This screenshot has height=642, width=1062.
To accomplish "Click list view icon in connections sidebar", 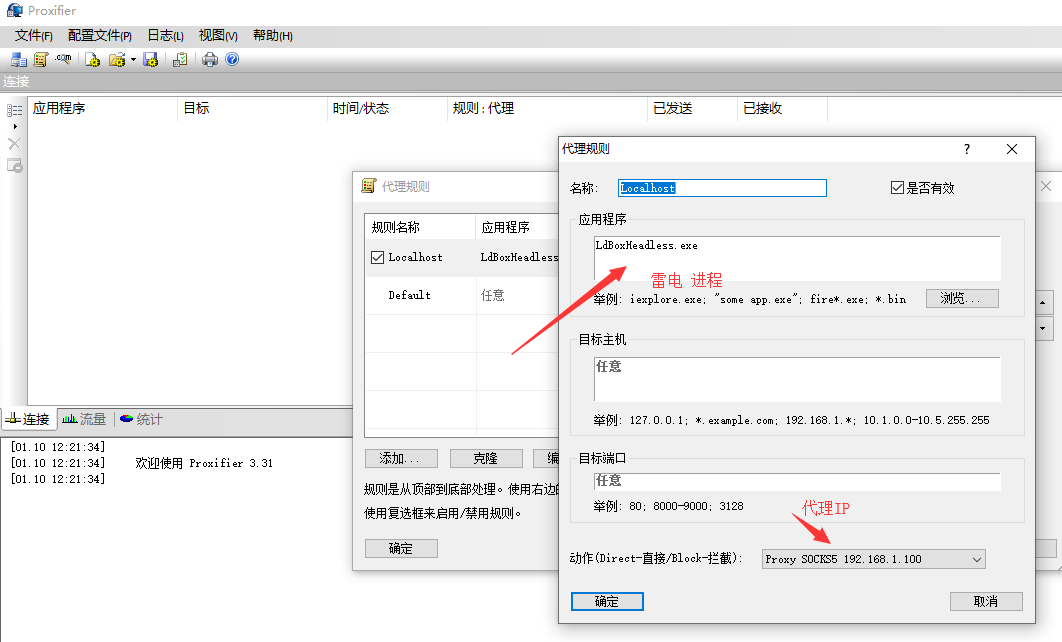I will 14,110.
